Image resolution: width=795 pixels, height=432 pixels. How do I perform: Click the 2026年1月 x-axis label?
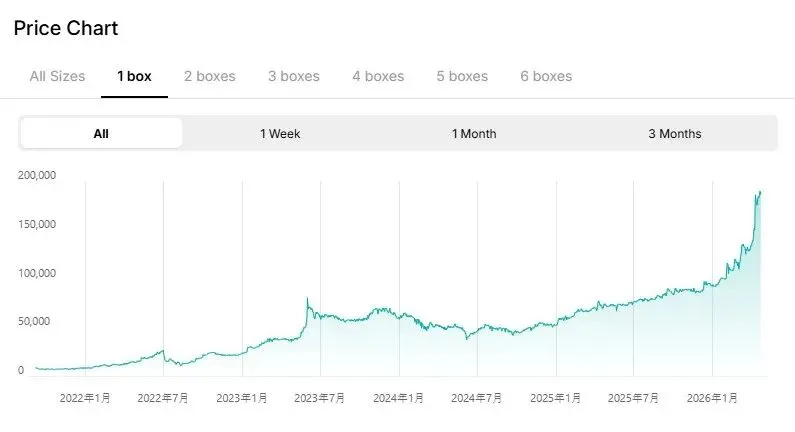pos(712,398)
